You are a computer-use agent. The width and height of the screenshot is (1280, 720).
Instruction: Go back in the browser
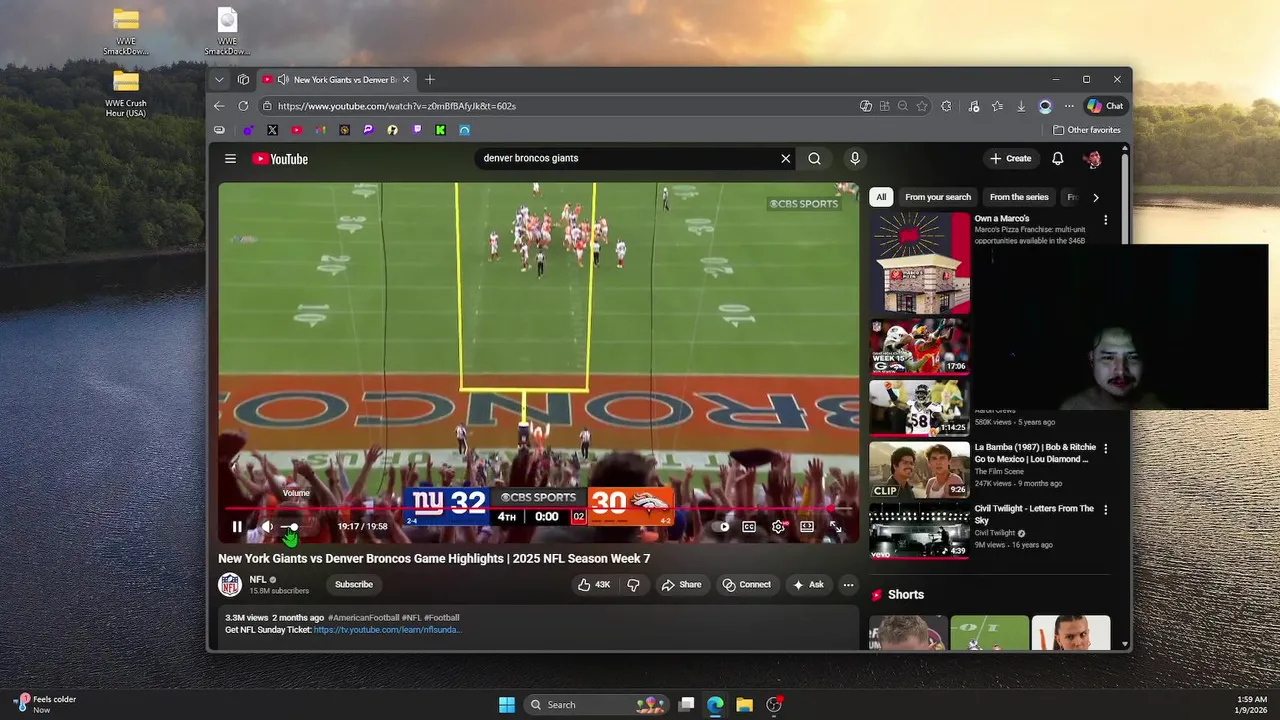pos(219,106)
